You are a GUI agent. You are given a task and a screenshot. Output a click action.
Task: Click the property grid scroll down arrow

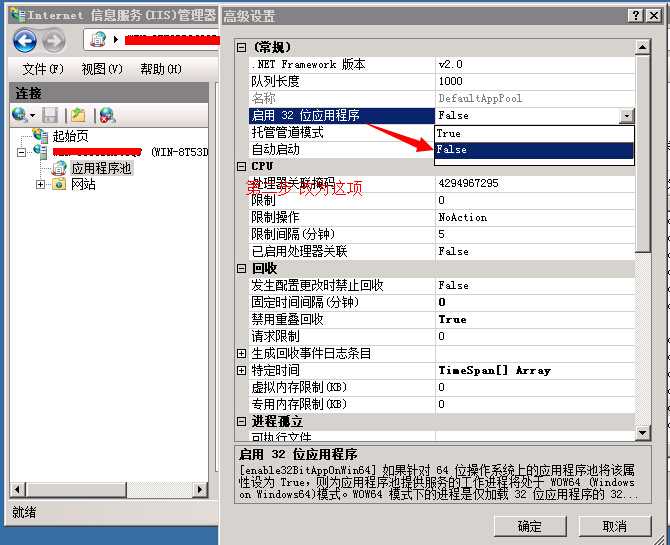[642, 433]
